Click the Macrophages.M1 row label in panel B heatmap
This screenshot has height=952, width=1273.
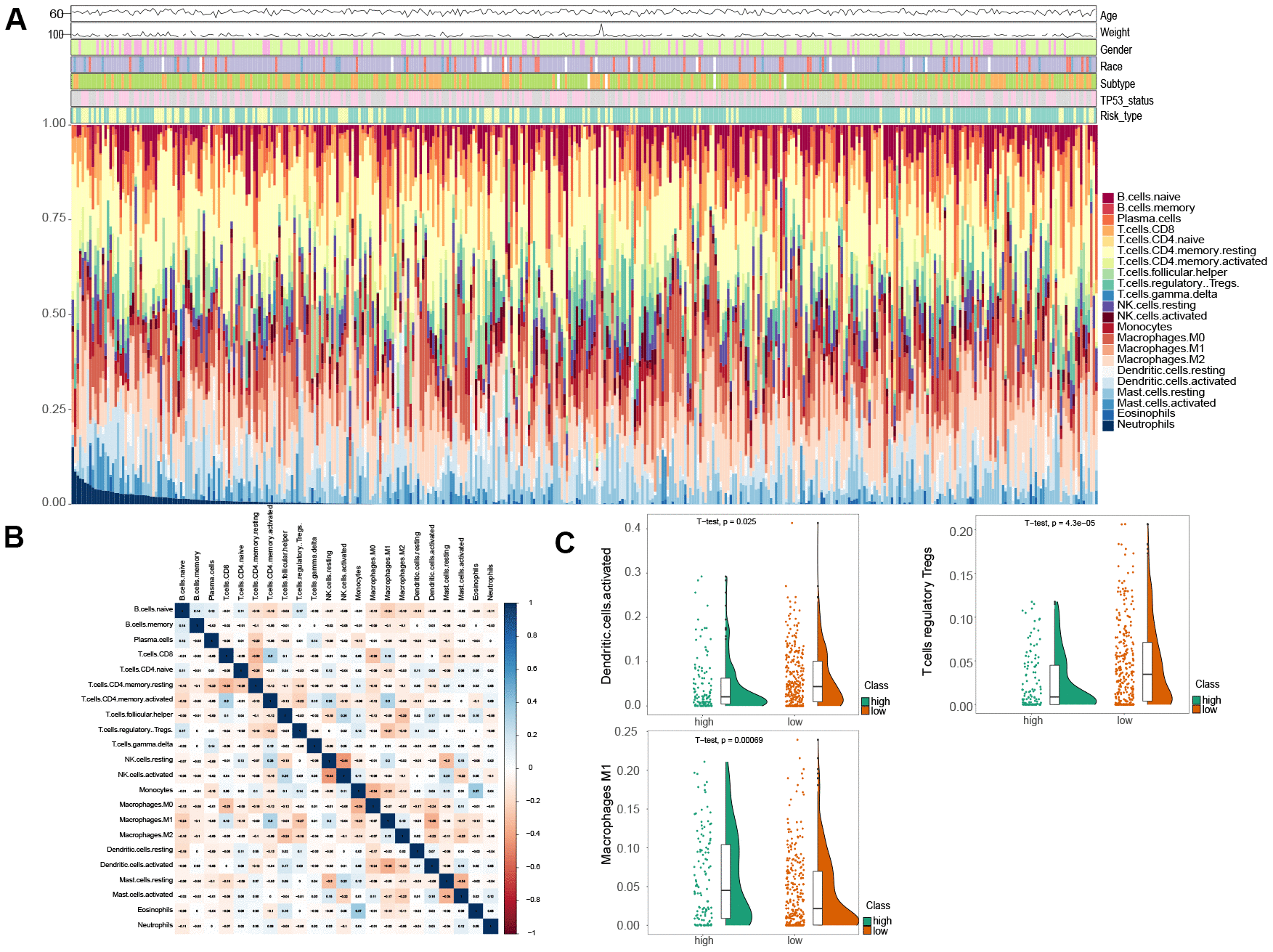point(146,820)
